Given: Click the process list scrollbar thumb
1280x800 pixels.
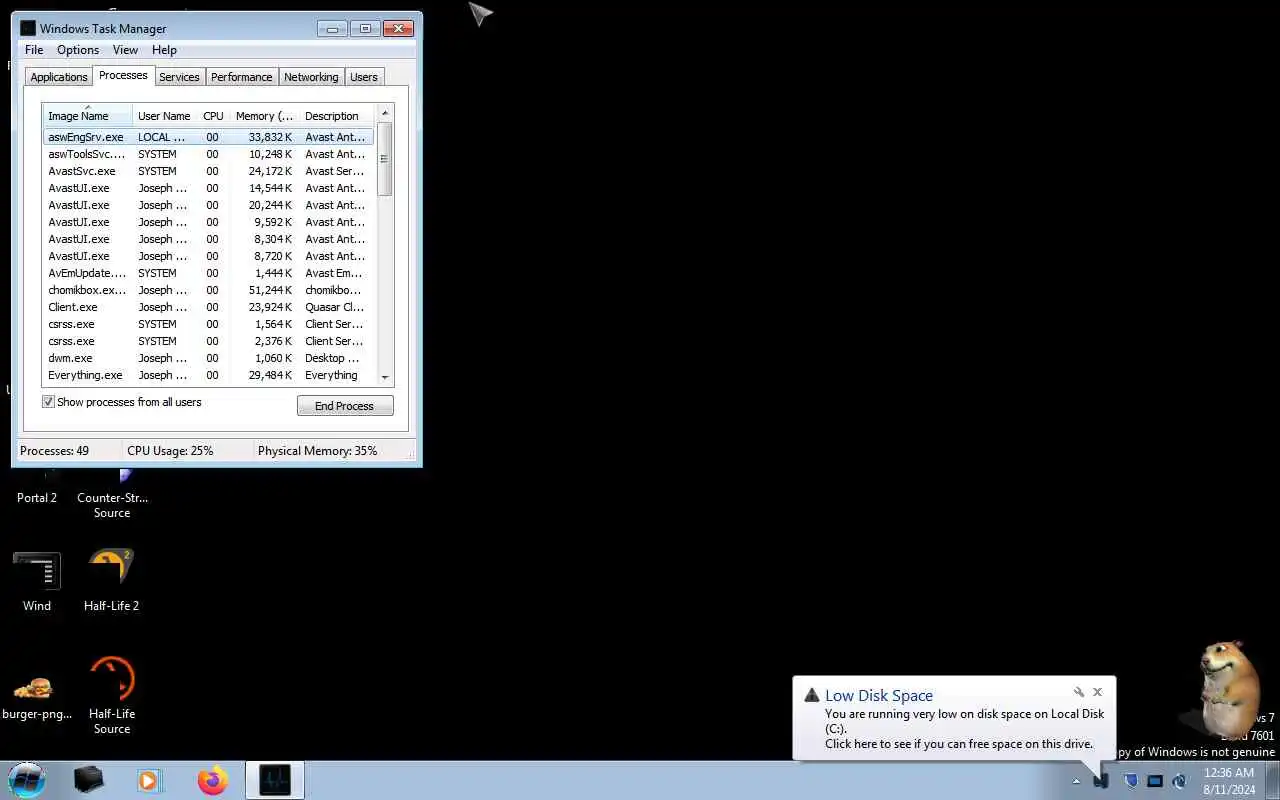Looking at the screenshot, I should click(385, 158).
